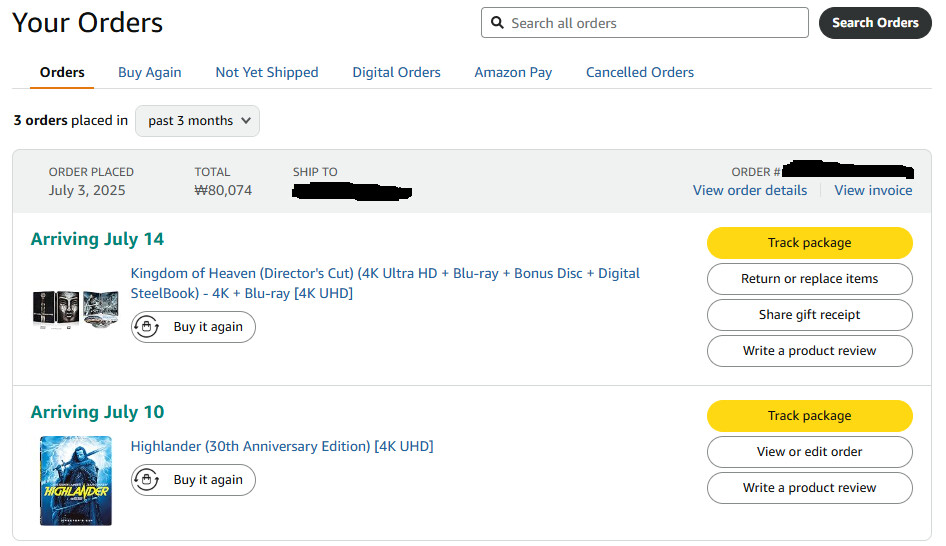Image resolution: width=946 pixels, height=546 pixels.
Task: Click Return or replace items
Action: [809, 279]
